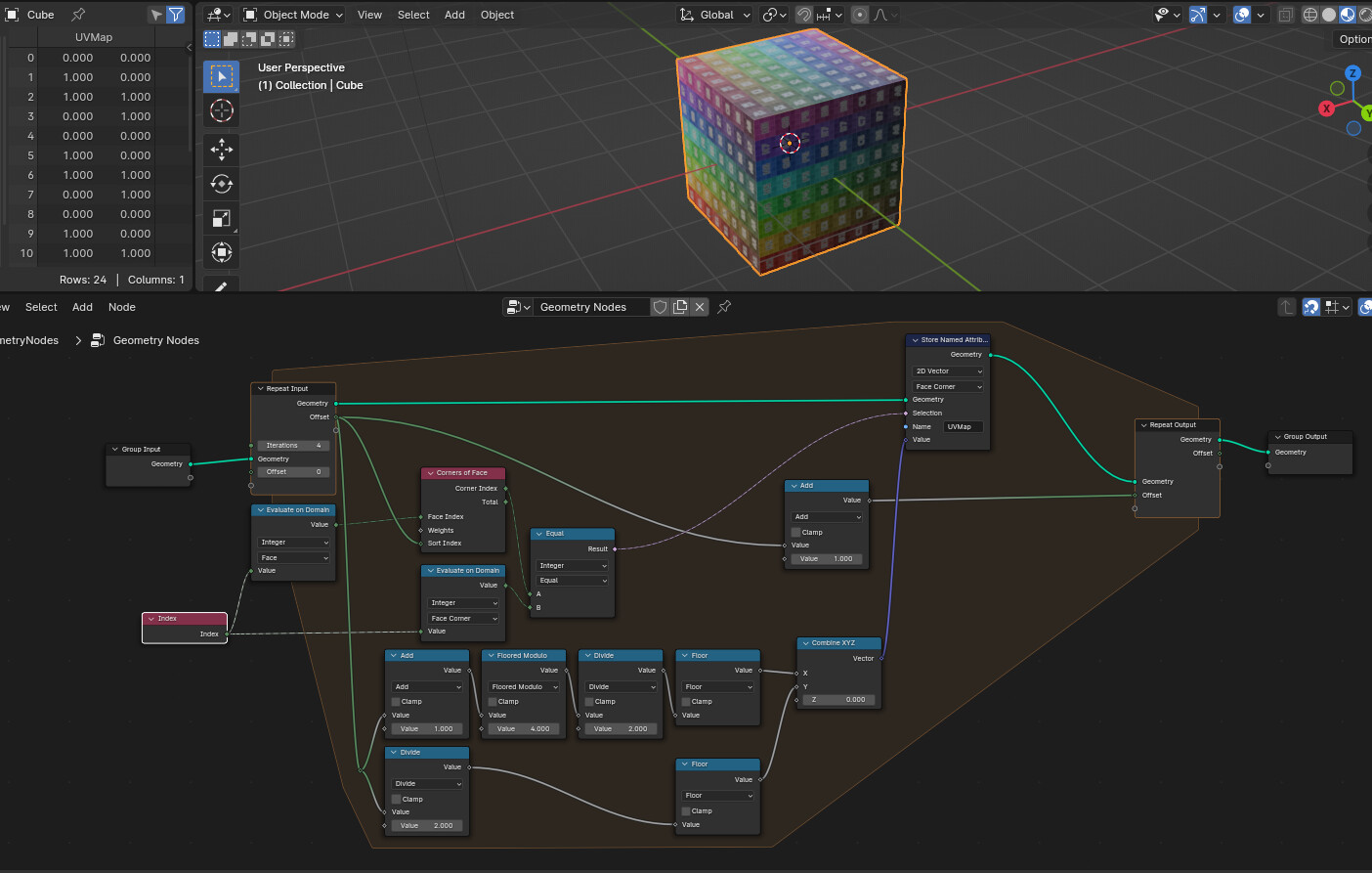Unlink the Geometry Nodes tree with X
The height and width of the screenshot is (873, 1372).
700,307
